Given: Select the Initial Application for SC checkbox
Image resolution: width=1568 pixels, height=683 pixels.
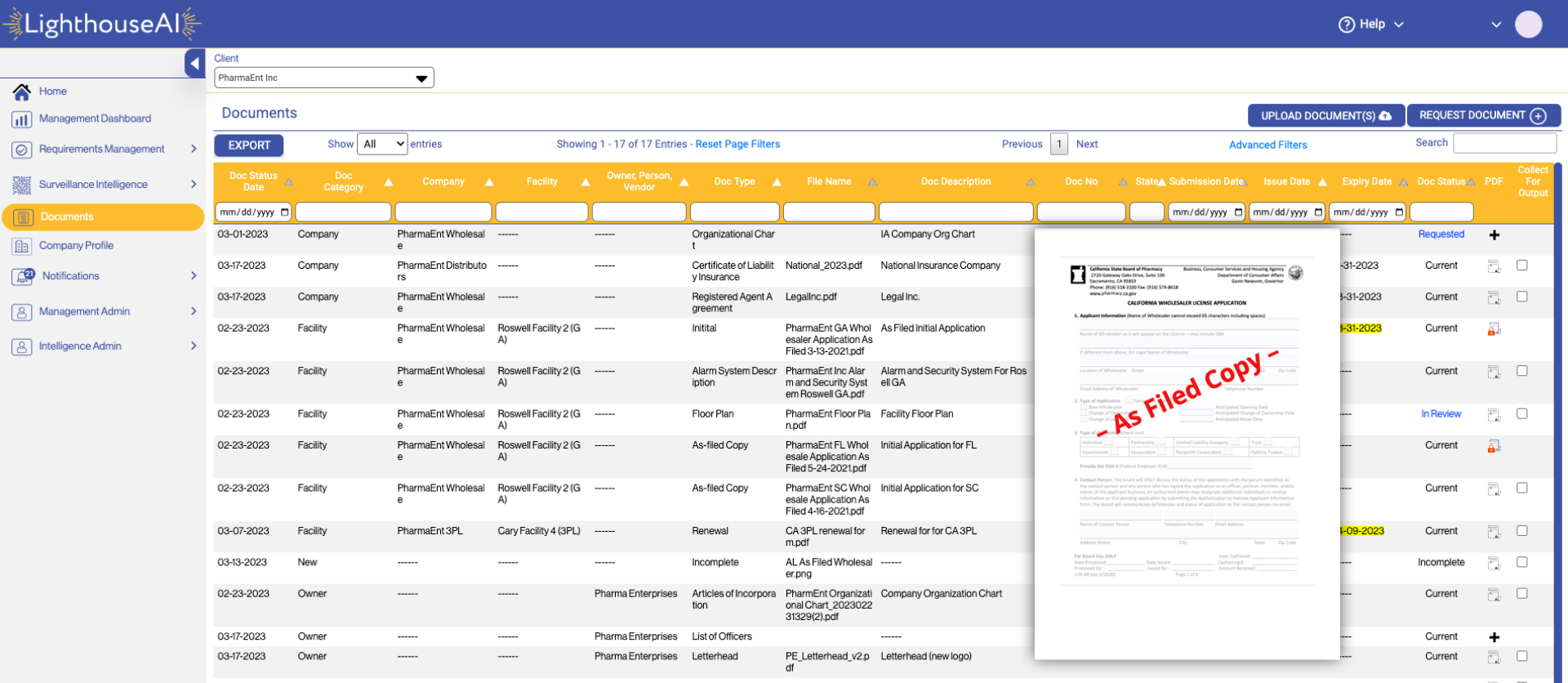Looking at the screenshot, I should click(x=1522, y=488).
